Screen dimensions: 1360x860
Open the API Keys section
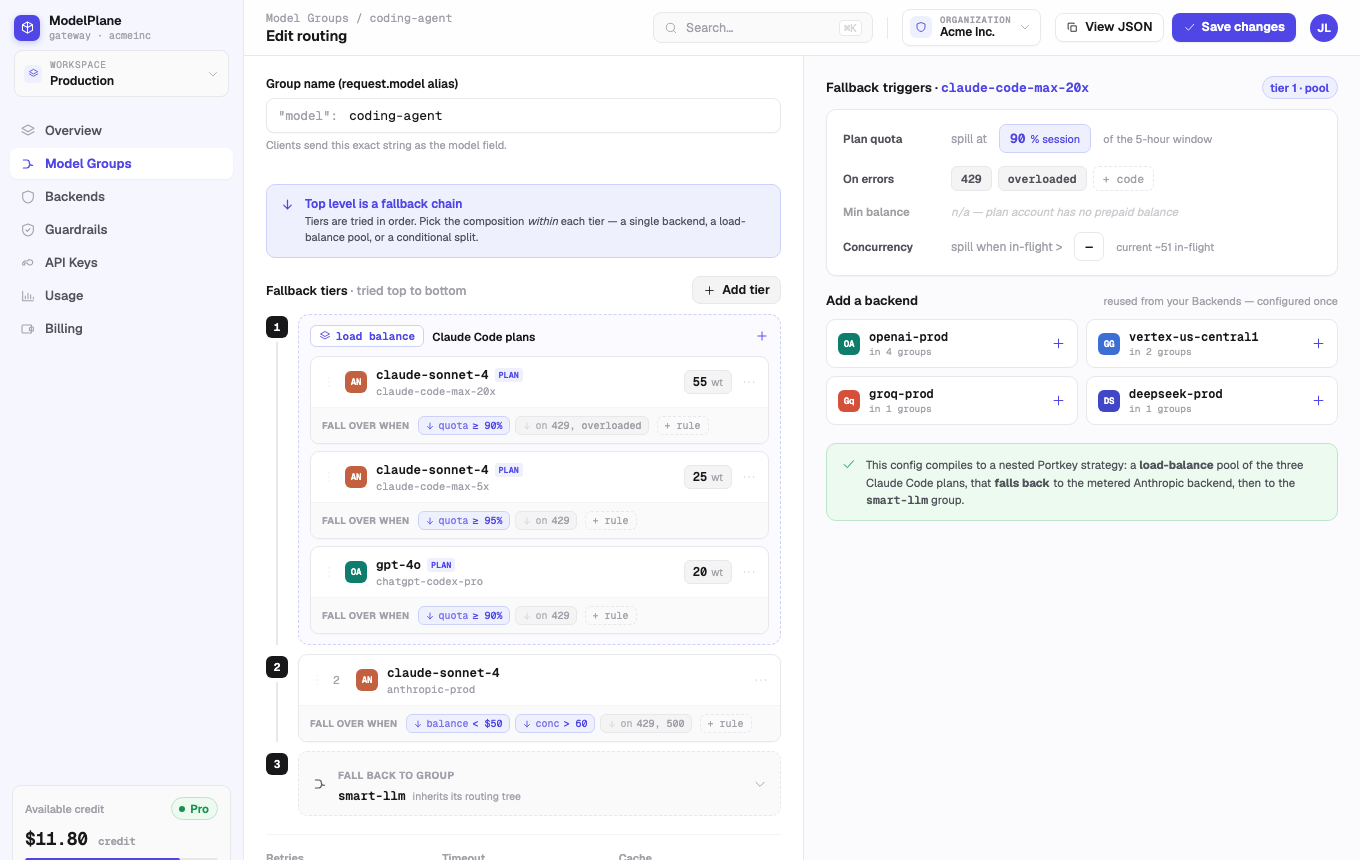[x=121, y=262]
